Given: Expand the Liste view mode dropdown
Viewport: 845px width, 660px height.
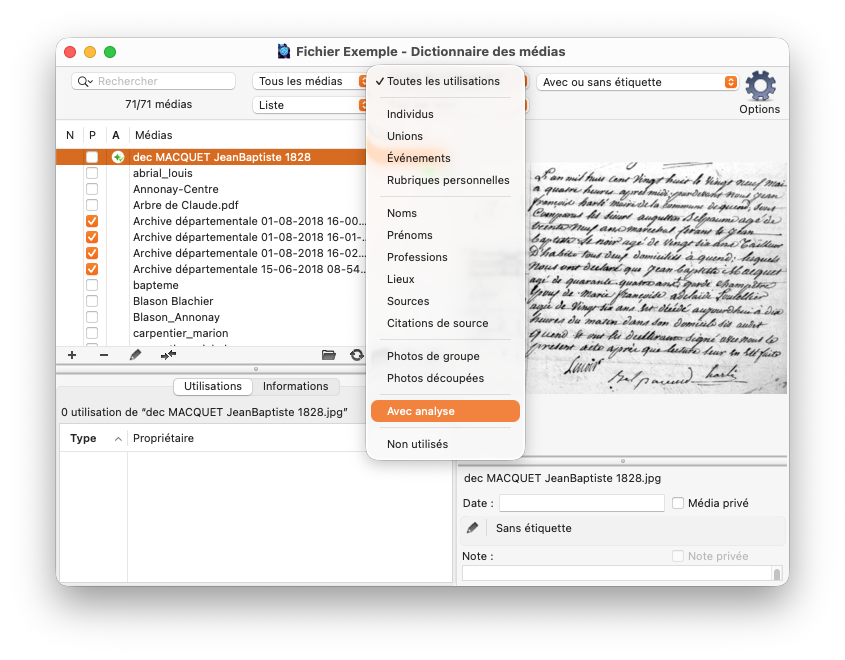Looking at the screenshot, I should [310, 105].
